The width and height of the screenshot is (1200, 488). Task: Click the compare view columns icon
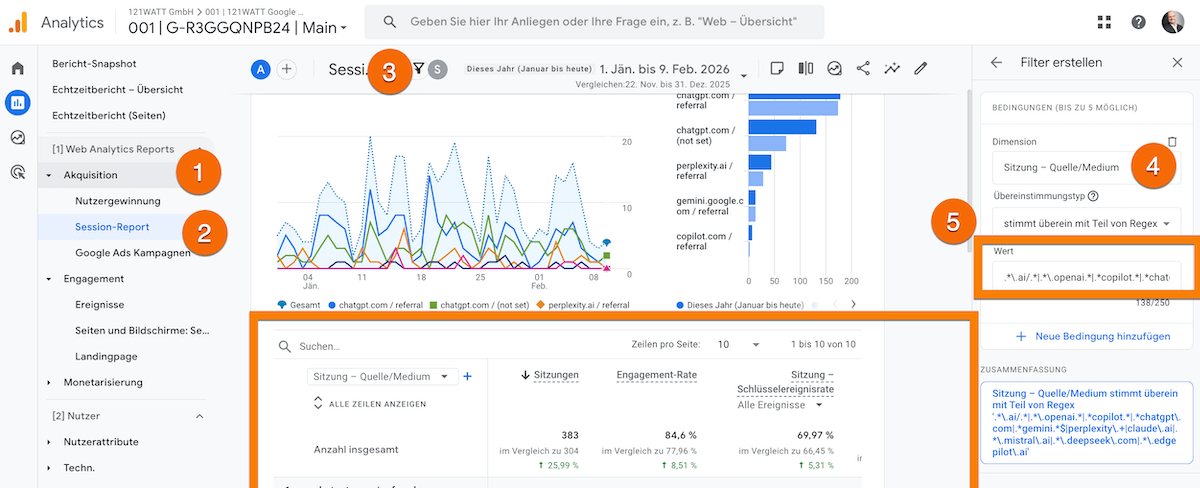(x=805, y=68)
